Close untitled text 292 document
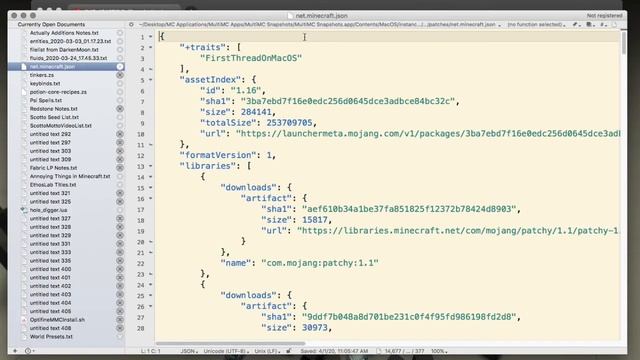 [x=120, y=134]
